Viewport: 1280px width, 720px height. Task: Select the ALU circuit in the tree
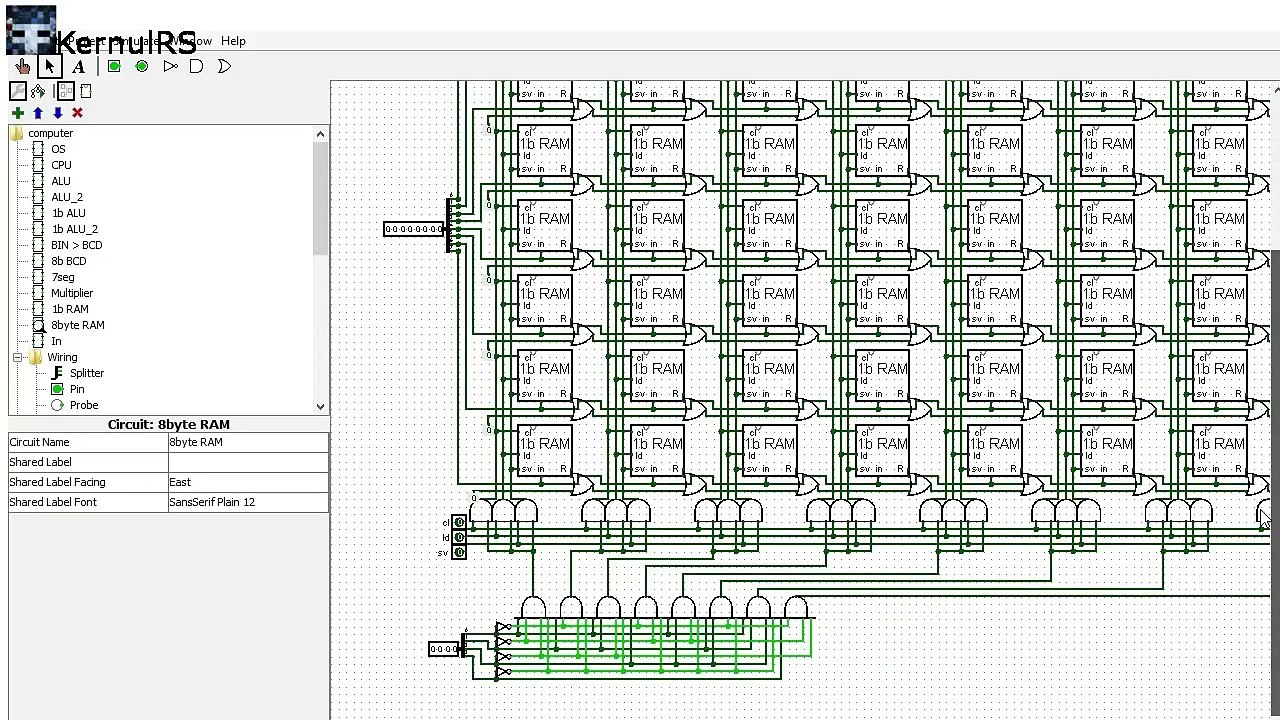click(61, 181)
